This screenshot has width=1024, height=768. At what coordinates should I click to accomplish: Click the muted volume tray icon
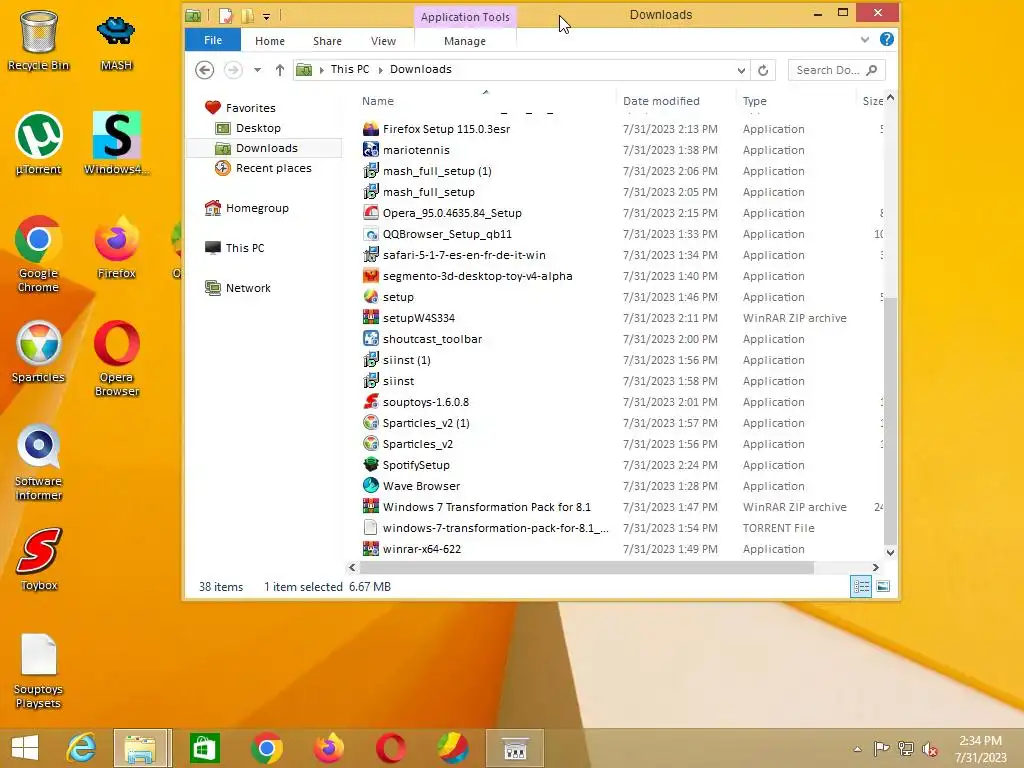coord(930,749)
